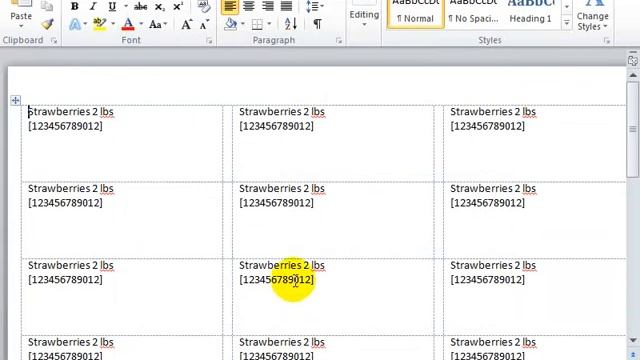Open Shading color dropdown arrow
Screen dimensions: 640x360
243,24
